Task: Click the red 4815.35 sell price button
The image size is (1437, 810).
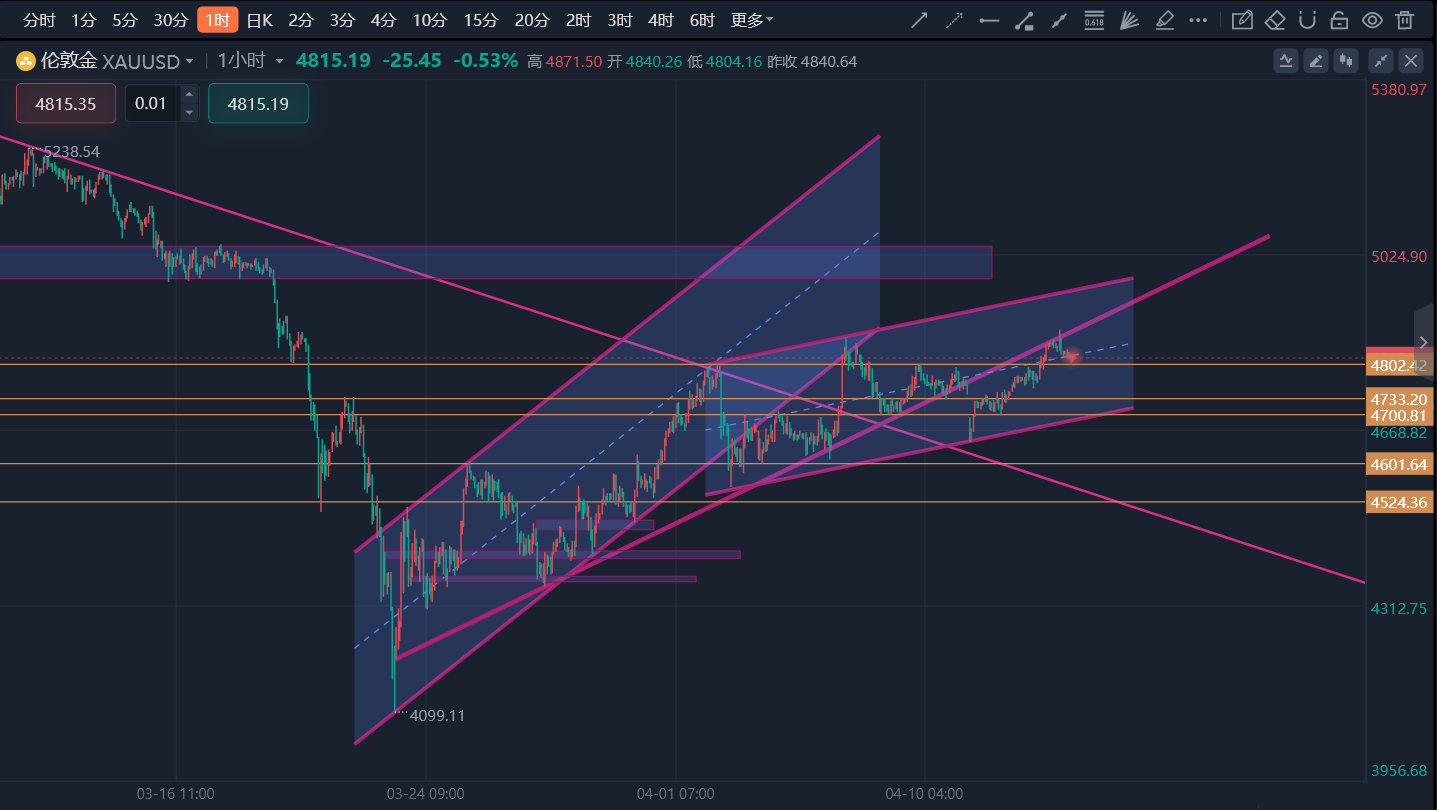Action: (66, 103)
